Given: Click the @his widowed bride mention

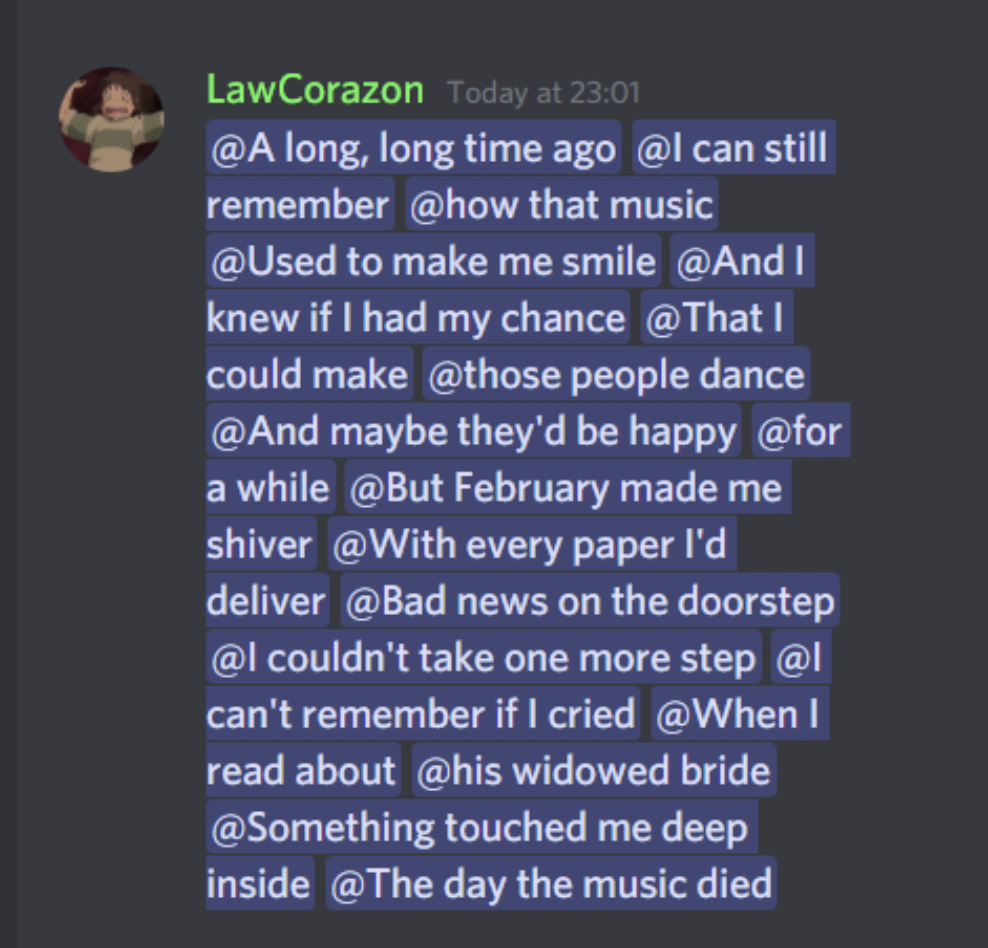Looking at the screenshot, I should pyautogui.click(x=594, y=771).
